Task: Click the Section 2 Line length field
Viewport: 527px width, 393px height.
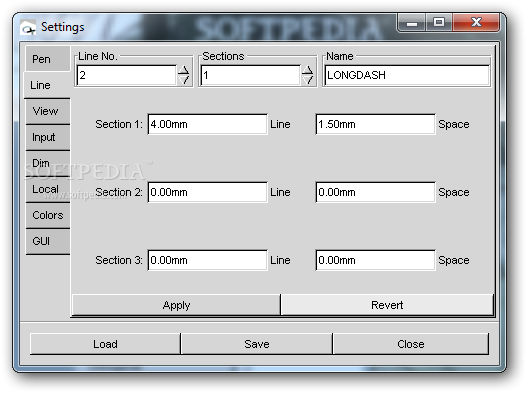Action: coord(207,192)
